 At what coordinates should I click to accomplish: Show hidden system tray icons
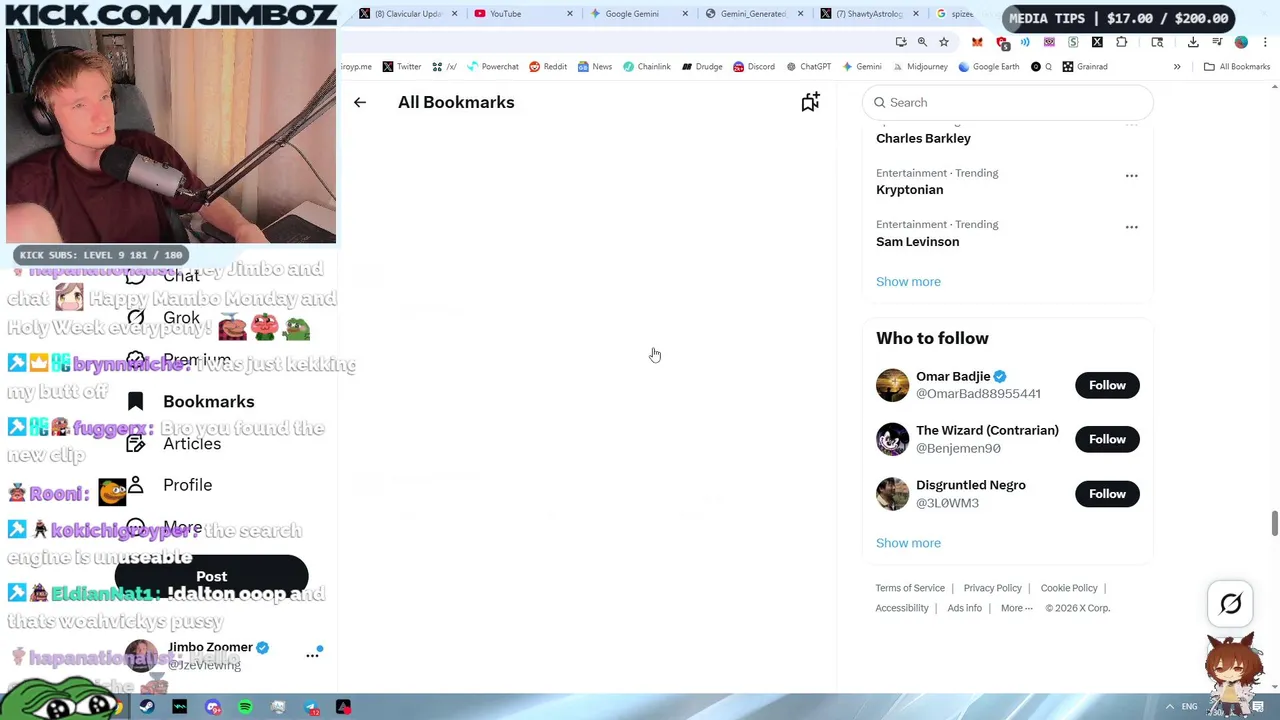click(x=1169, y=707)
